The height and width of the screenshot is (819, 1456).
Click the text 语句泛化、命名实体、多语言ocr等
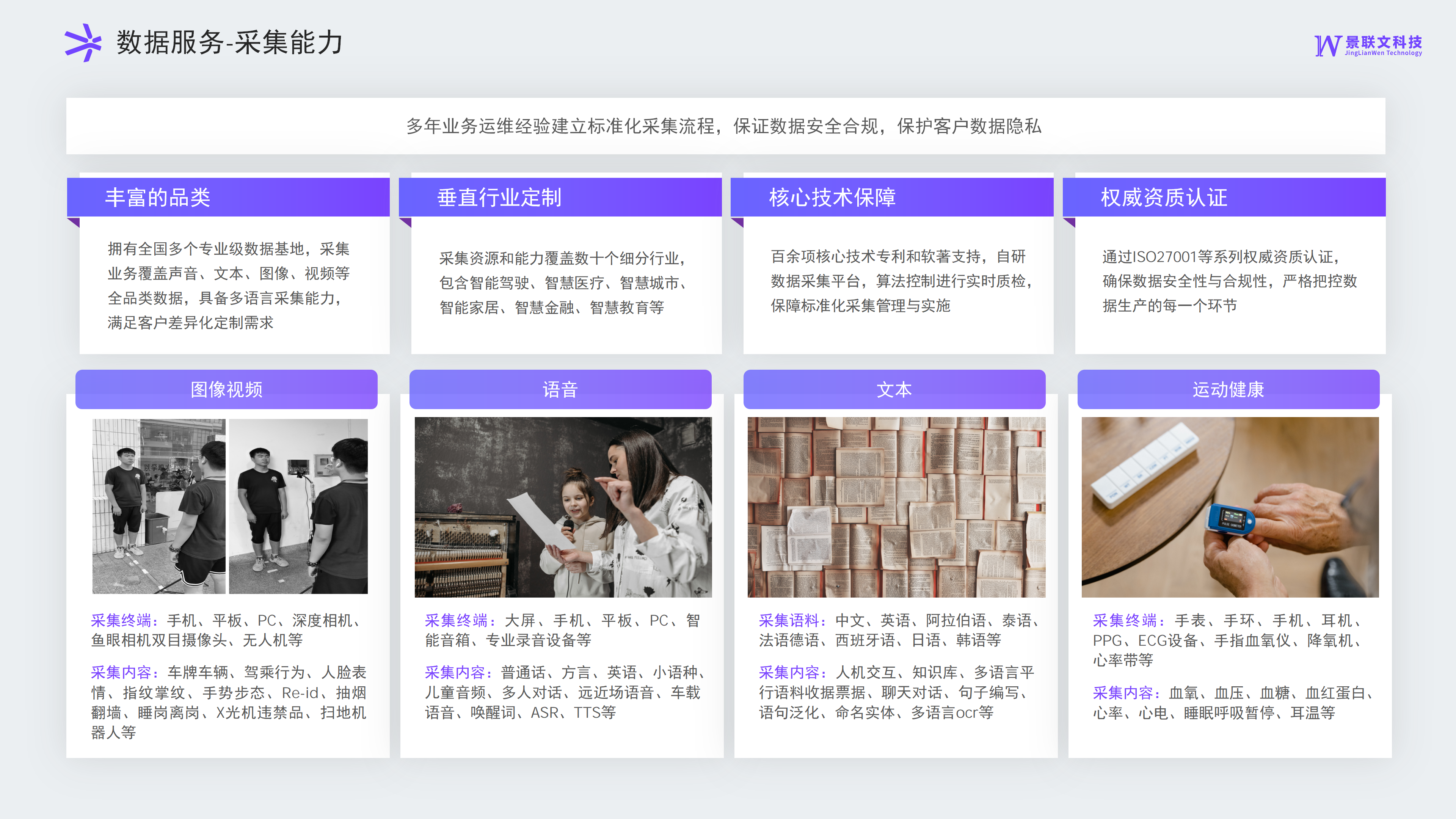tap(876, 713)
